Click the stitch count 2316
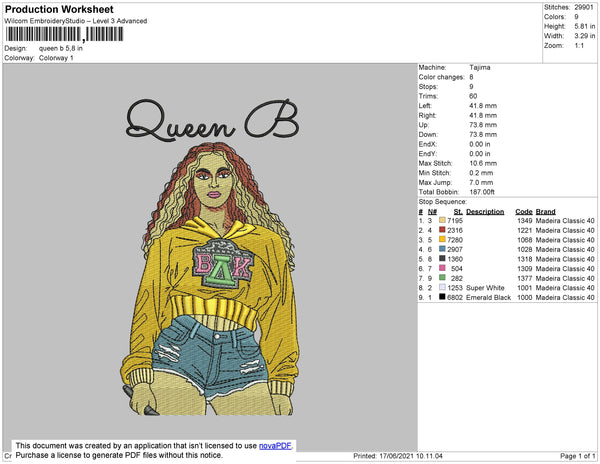The width and height of the screenshot is (600, 464). point(455,230)
